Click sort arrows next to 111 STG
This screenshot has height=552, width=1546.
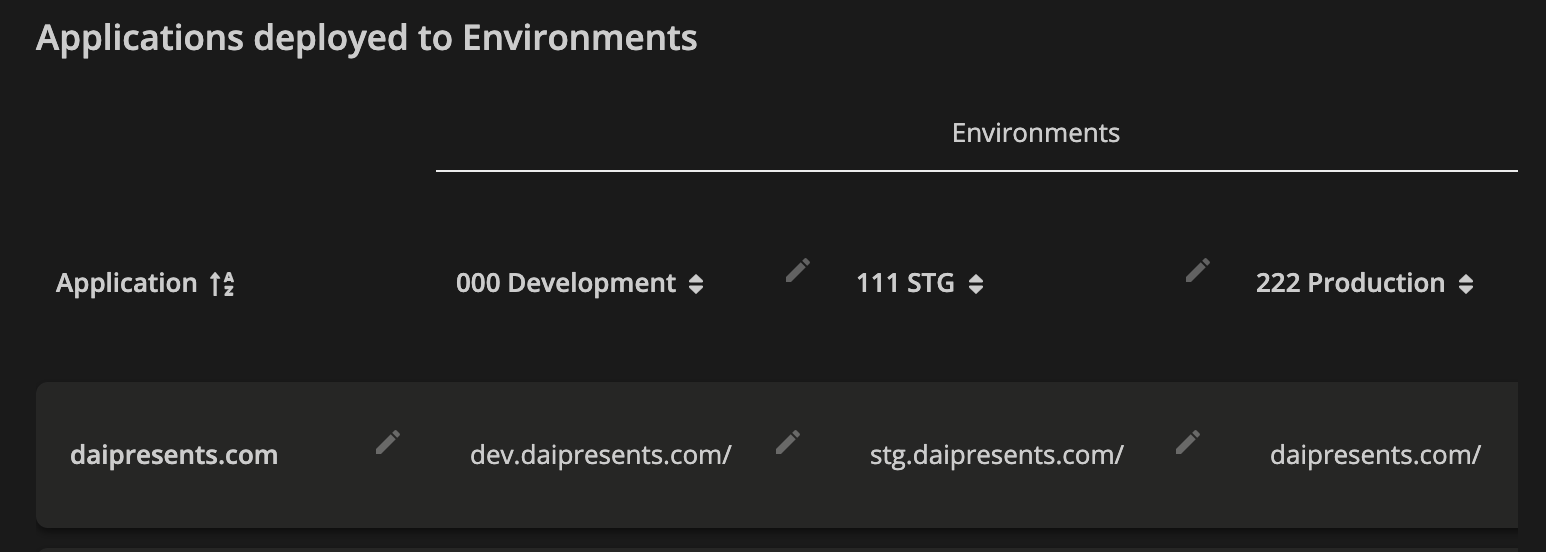click(x=976, y=284)
